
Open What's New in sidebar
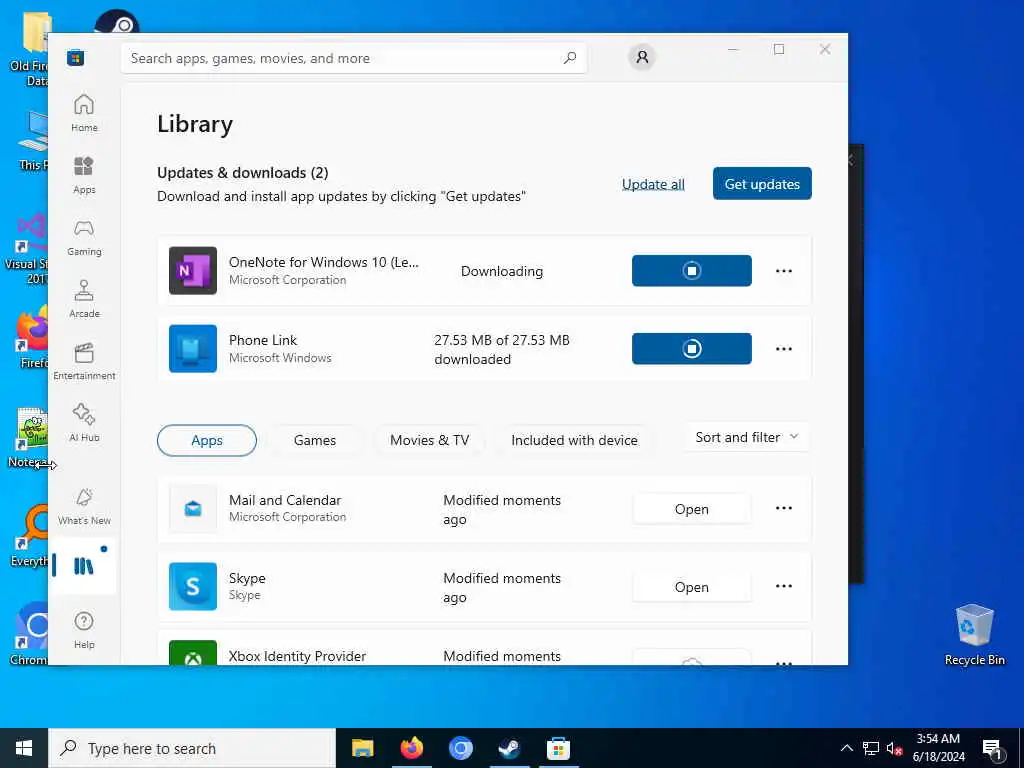coord(84,506)
